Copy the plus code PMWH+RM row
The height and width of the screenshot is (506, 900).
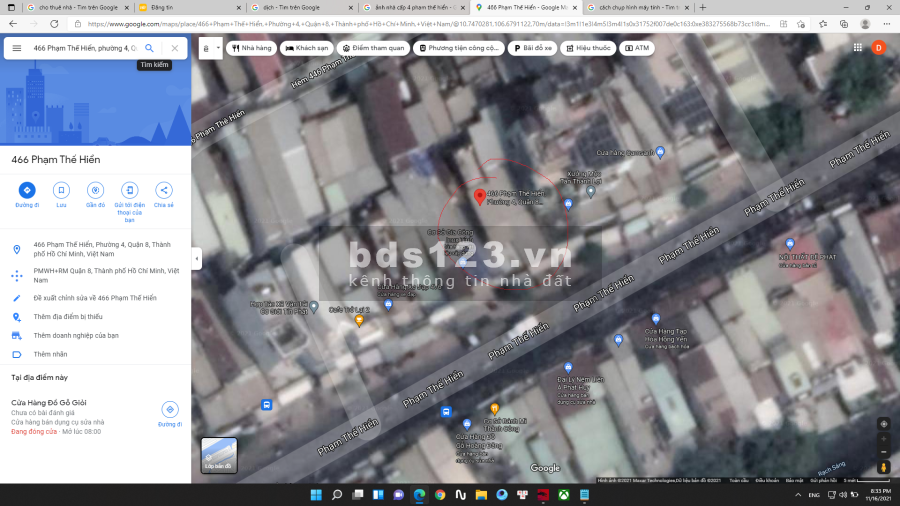pyautogui.click(x=95, y=275)
